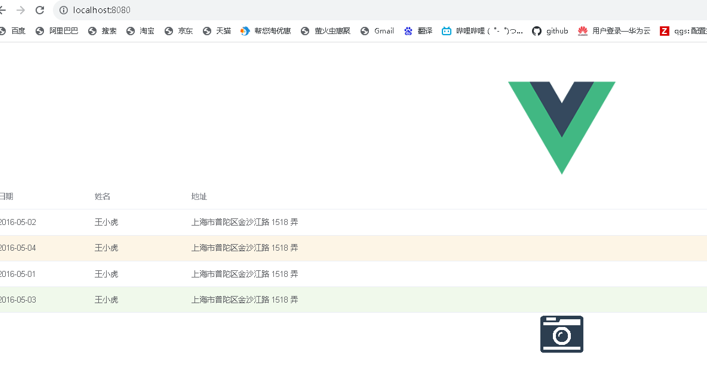
Task: Go forward with the browser arrow
Action: click(21, 10)
